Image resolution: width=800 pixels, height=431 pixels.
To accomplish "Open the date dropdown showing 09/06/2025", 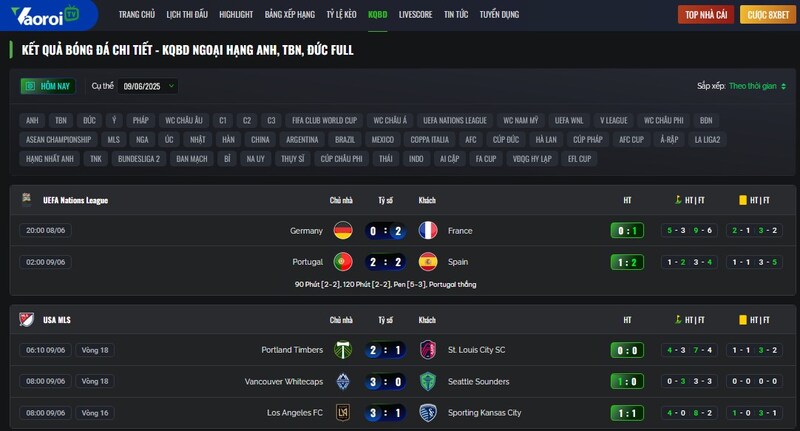I will pyautogui.click(x=148, y=86).
